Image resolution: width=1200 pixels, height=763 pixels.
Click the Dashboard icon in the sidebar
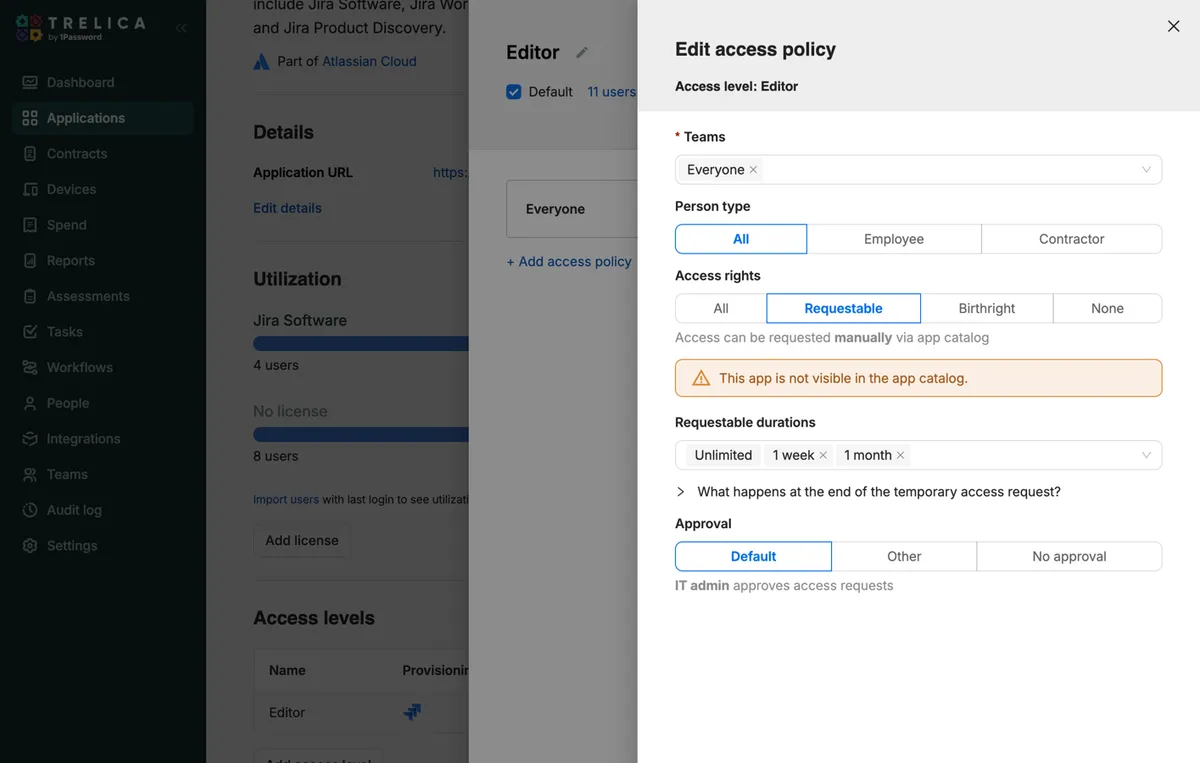pyautogui.click(x=30, y=82)
